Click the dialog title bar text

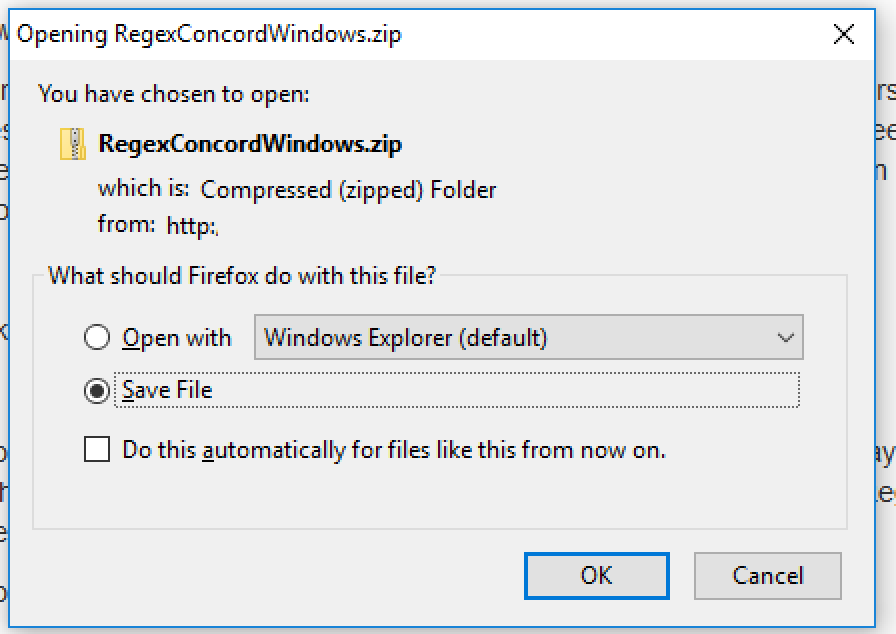(209, 35)
